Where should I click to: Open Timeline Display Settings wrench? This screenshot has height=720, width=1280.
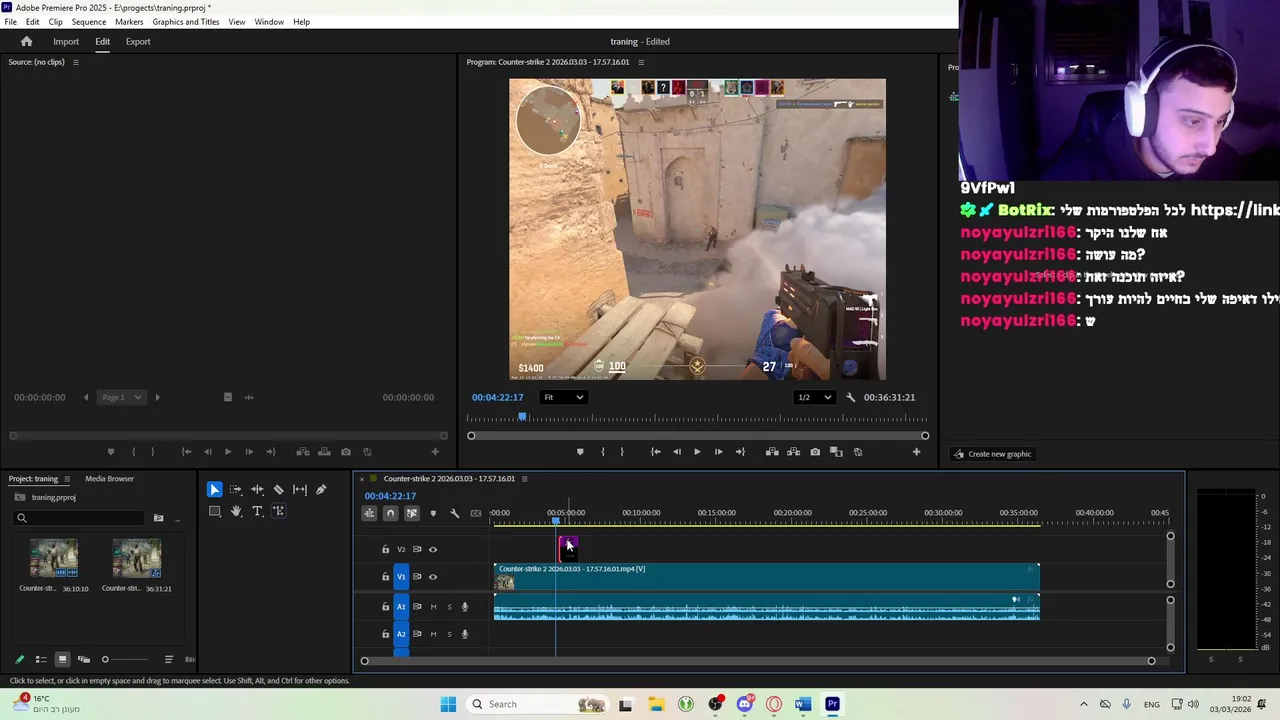(x=455, y=513)
